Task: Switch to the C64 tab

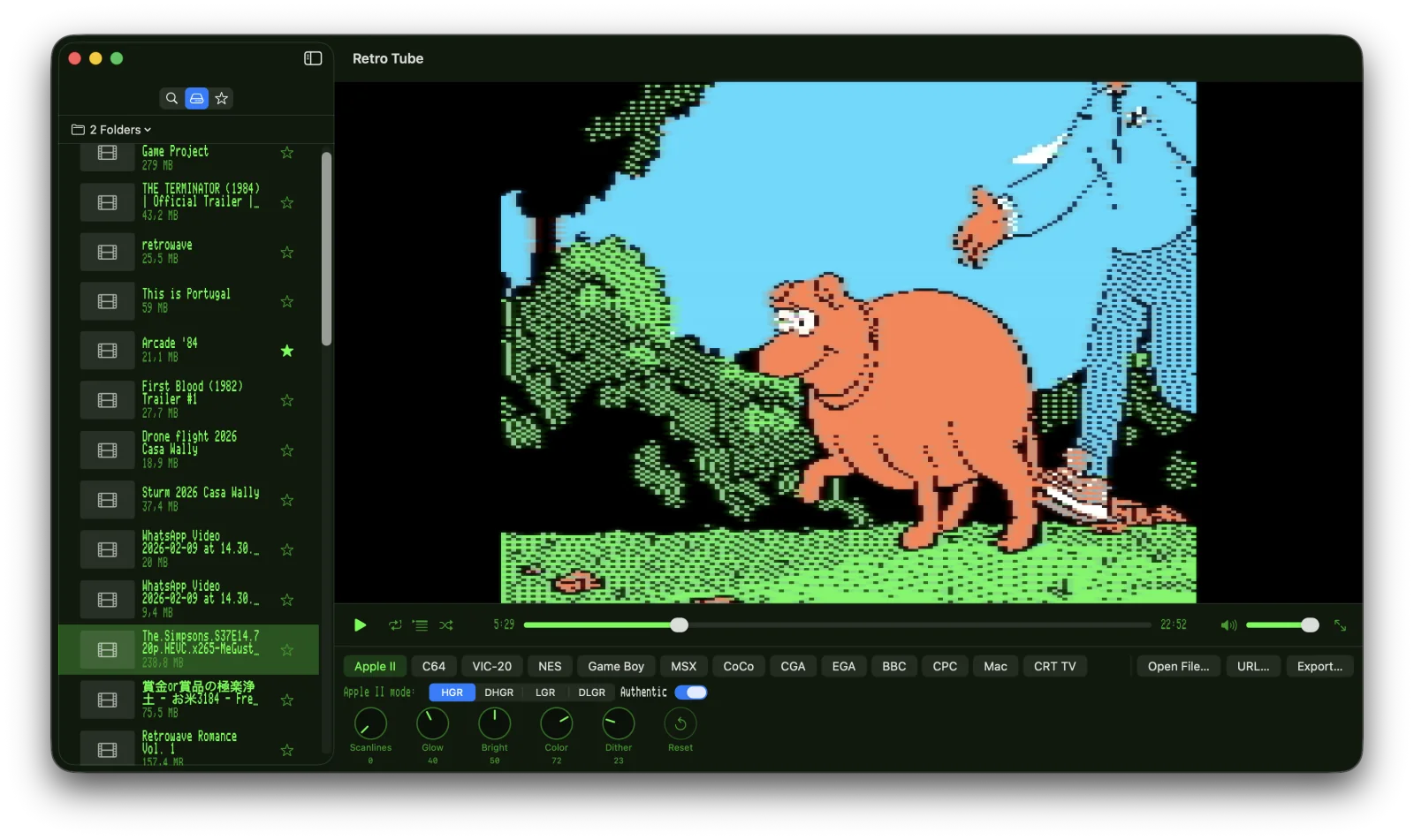Action: (x=434, y=667)
